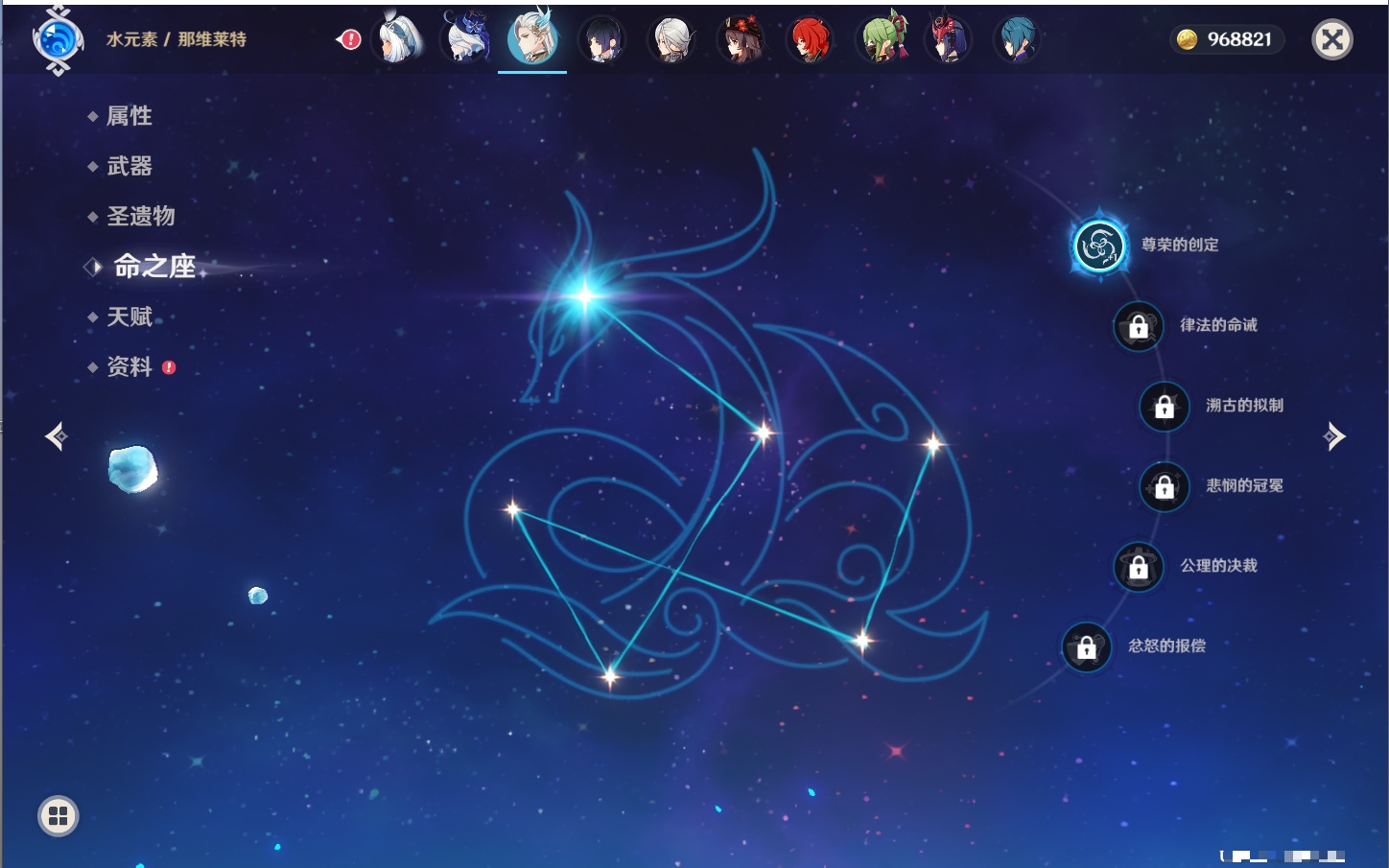1389x868 pixels.
Task: Select the white-haired avatar with blue headband
Action: [x=398, y=39]
